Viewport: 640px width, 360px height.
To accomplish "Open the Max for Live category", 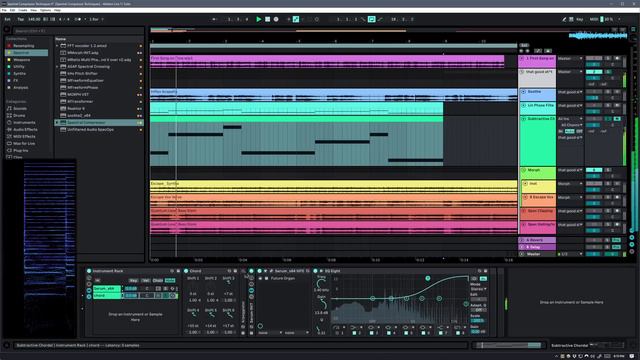I will click(x=24, y=143).
